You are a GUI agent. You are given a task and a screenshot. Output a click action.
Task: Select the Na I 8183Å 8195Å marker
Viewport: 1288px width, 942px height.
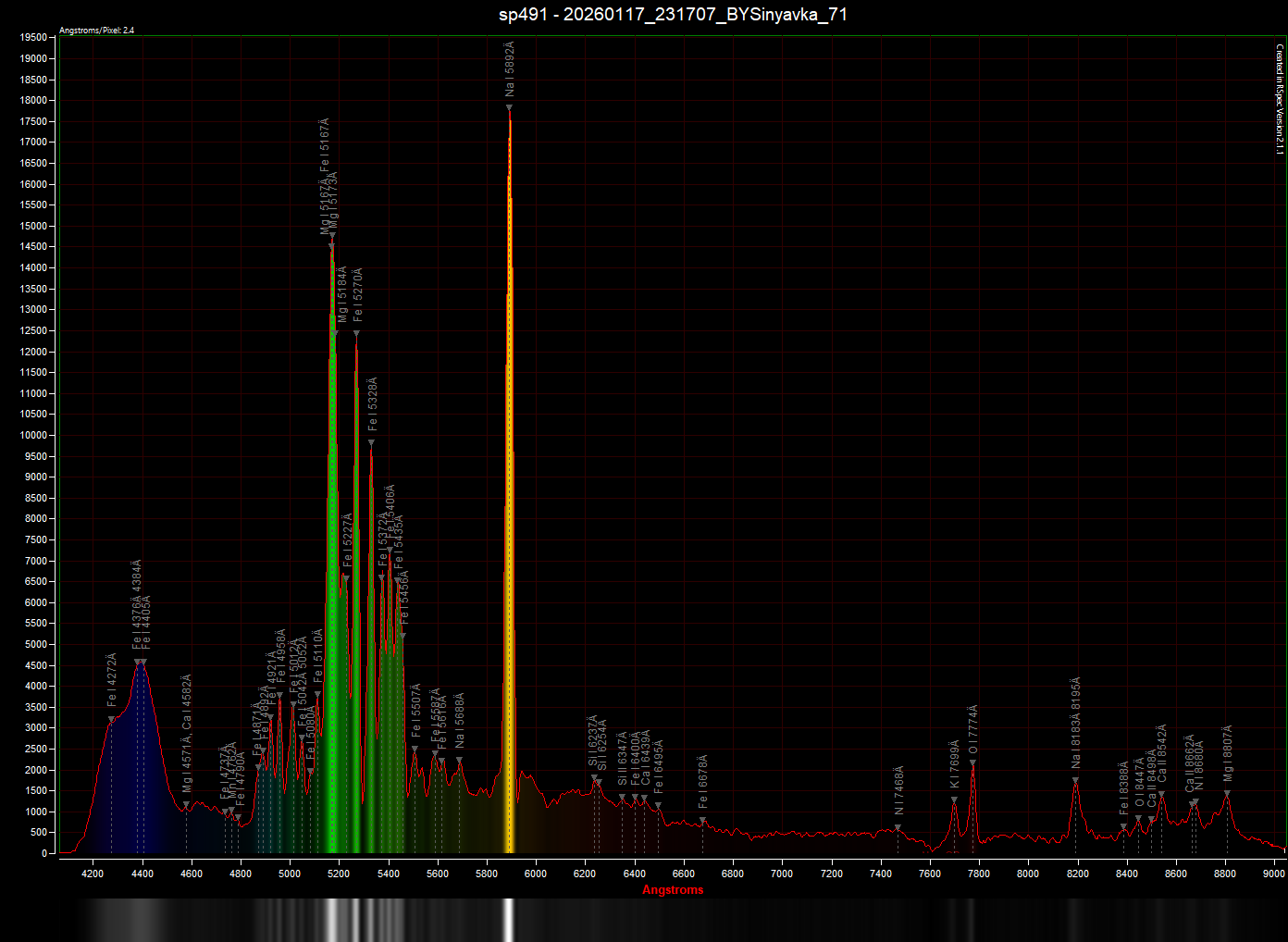tap(1075, 781)
